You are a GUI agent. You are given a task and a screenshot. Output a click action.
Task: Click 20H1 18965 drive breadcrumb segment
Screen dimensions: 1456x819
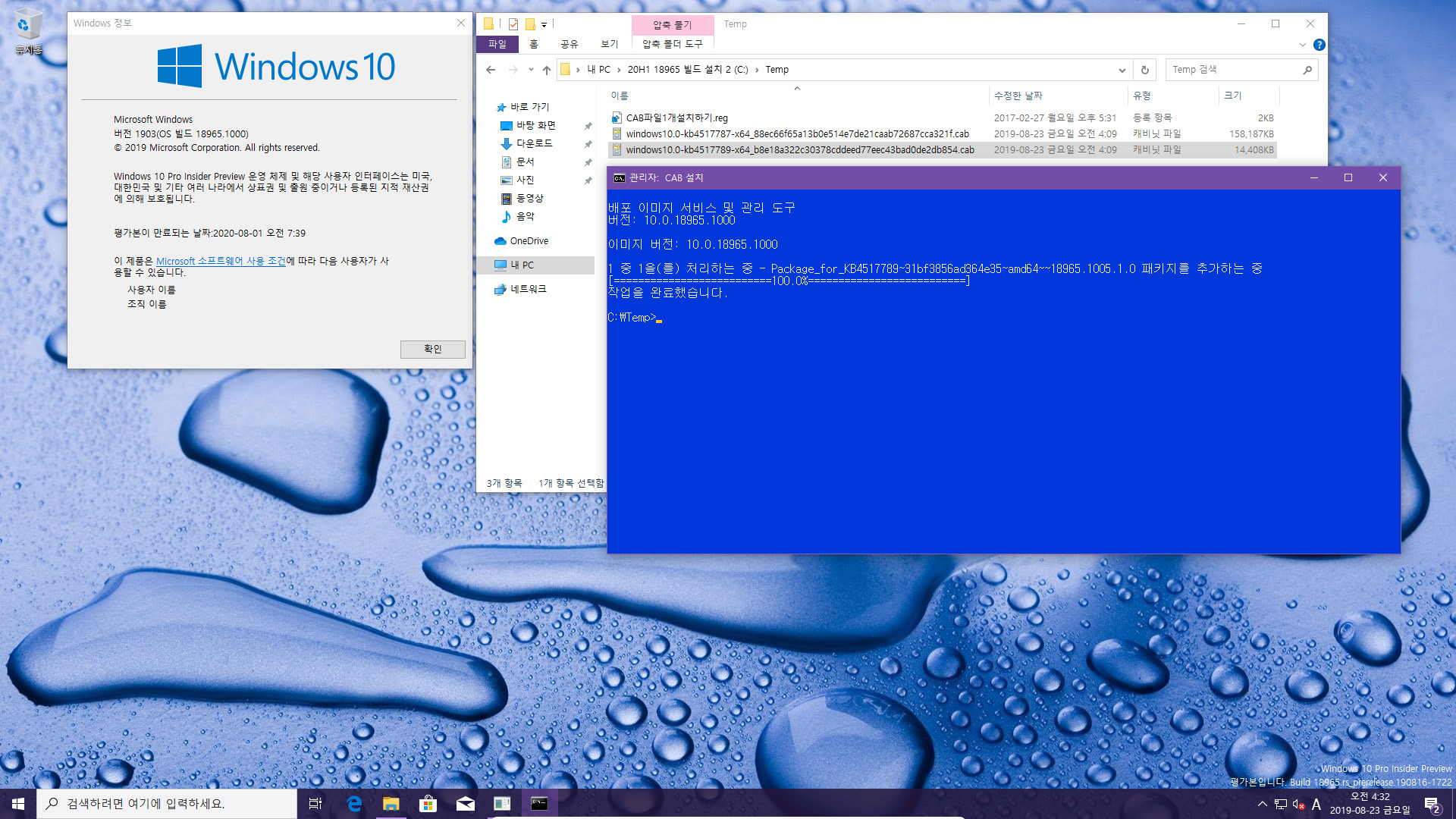pos(688,70)
